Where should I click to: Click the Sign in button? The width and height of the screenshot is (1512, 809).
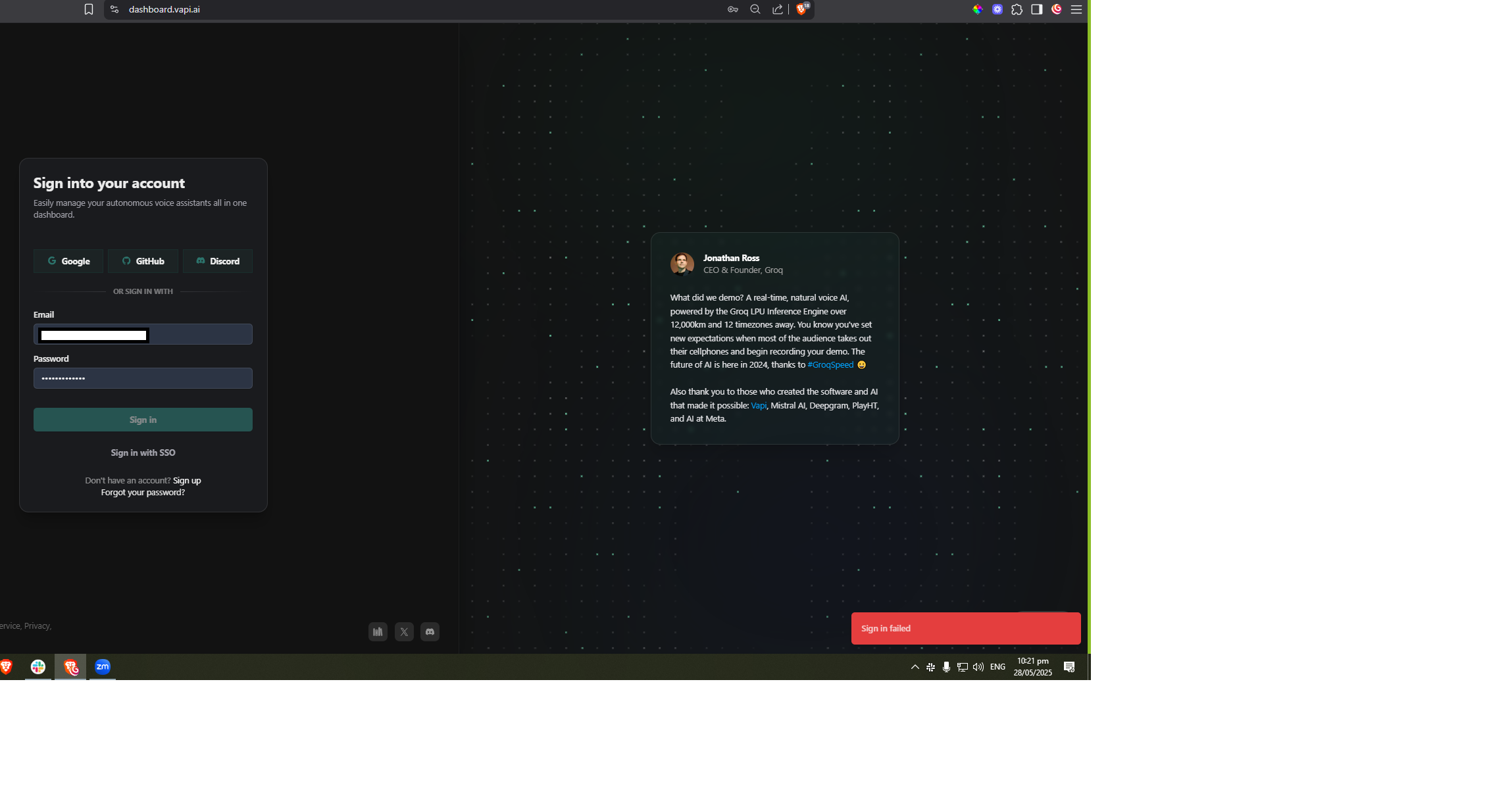pyautogui.click(x=143, y=419)
